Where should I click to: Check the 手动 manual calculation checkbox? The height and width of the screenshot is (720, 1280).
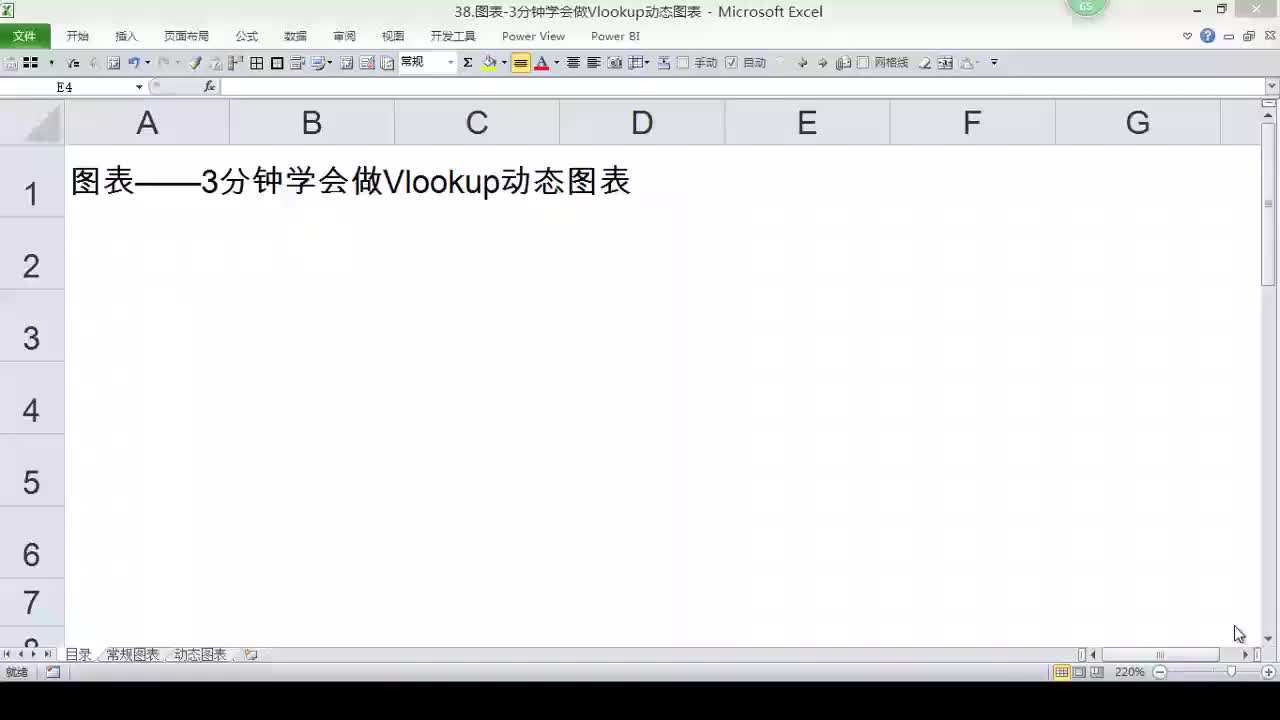[x=683, y=62]
